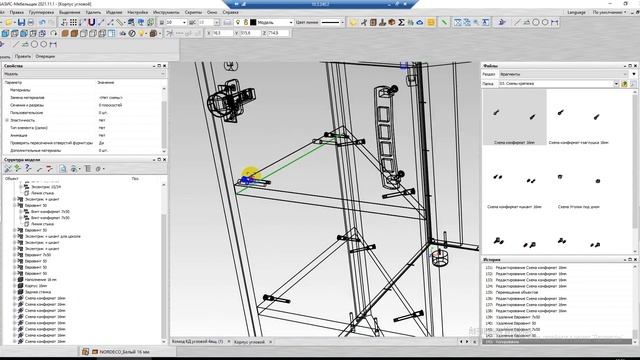Expand the Наполнение 16 мм tree node

click(x=15, y=280)
